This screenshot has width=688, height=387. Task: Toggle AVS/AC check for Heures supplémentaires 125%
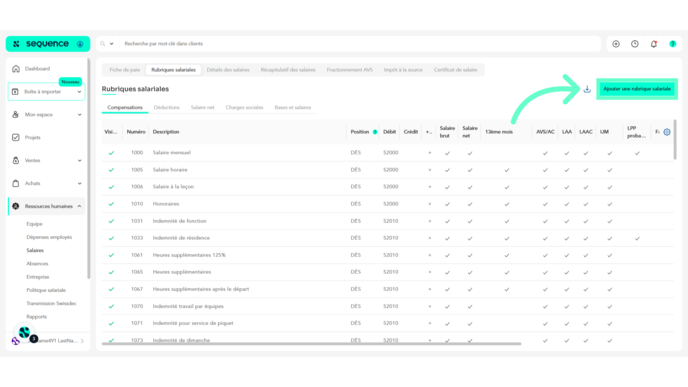point(545,255)
